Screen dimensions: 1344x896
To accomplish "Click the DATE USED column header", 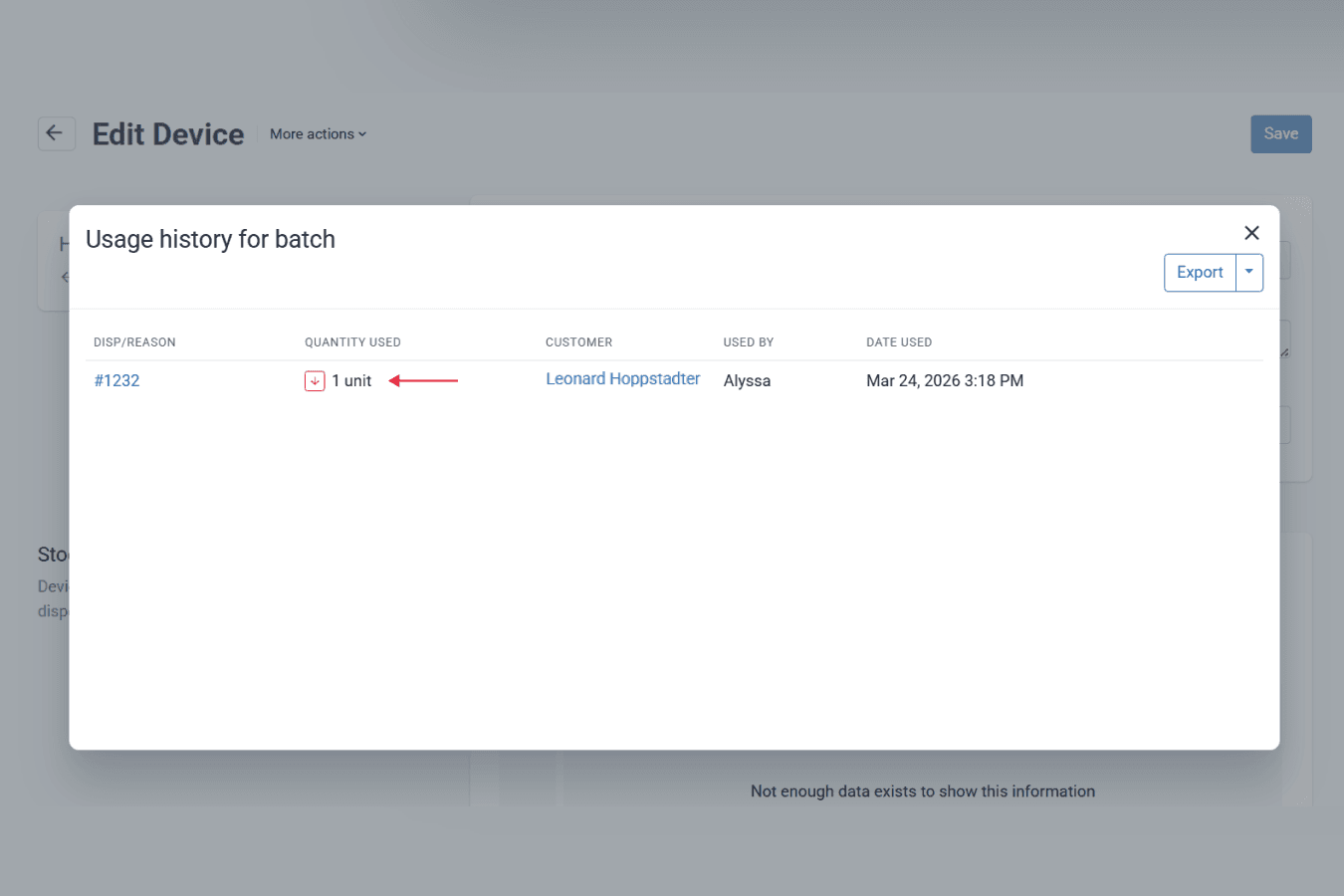I will (x=899, y=342).
